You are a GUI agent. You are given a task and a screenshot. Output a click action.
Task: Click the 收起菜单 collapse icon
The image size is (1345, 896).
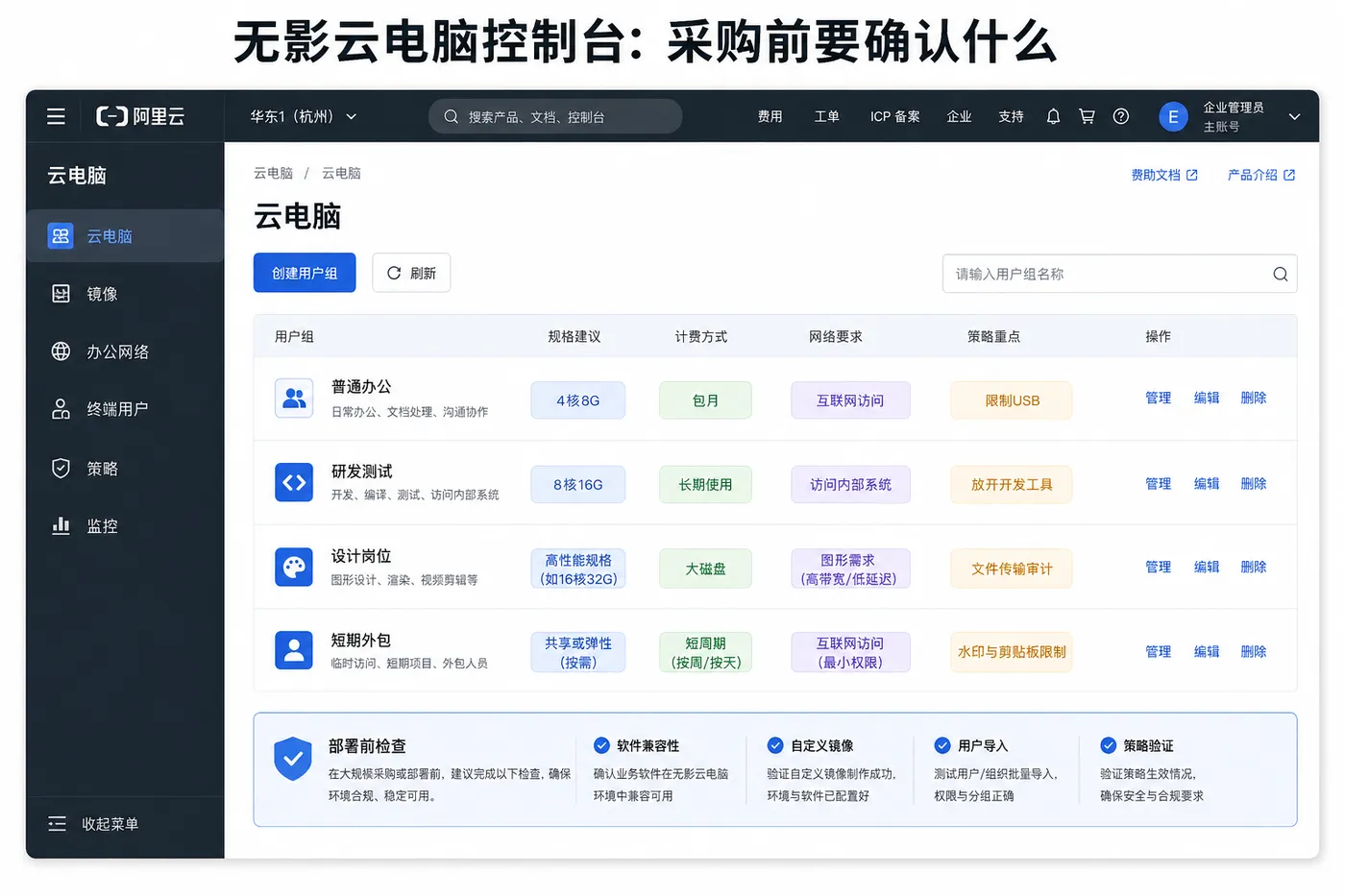coord(58,823)
